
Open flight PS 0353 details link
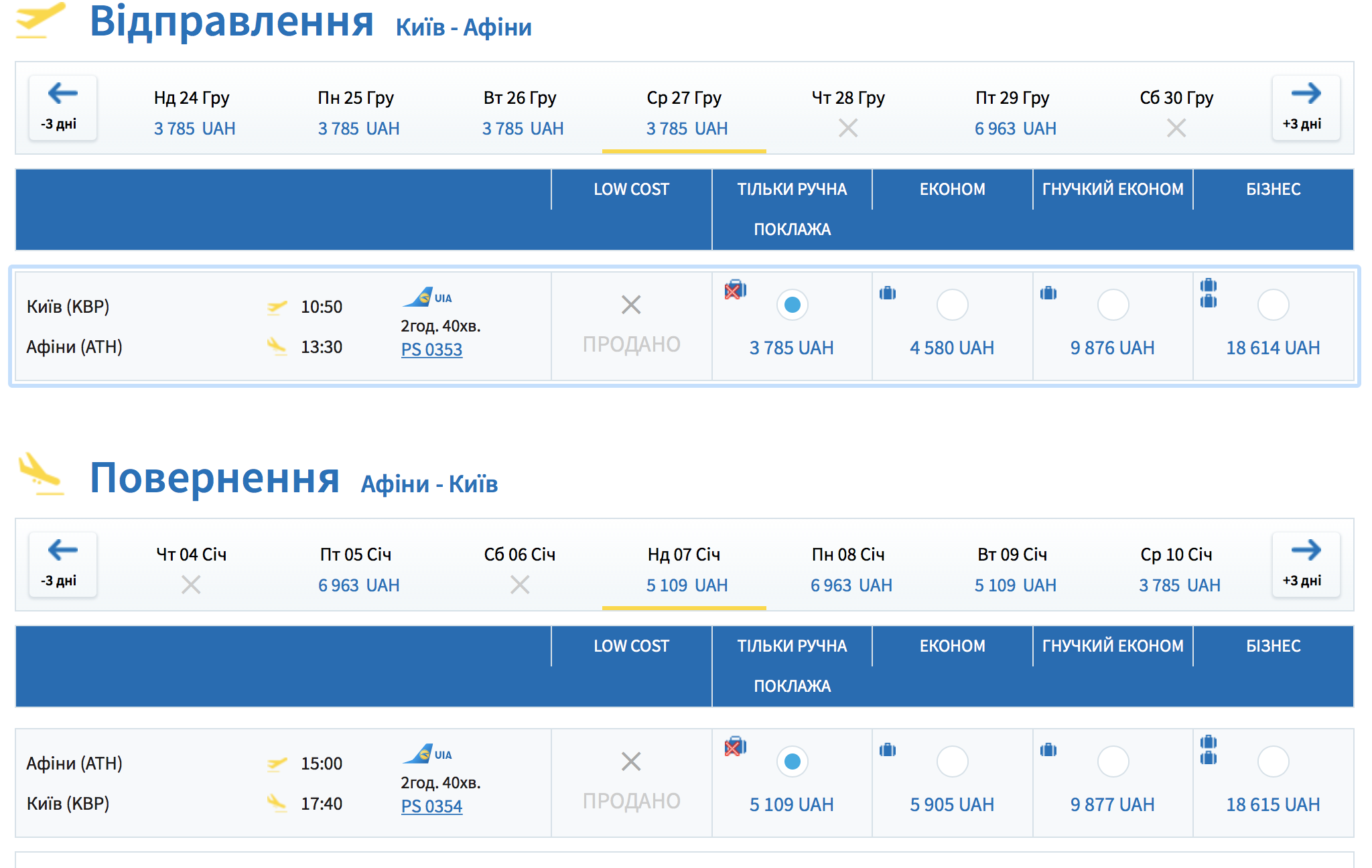pyautogui.click(x=431, y=350)
